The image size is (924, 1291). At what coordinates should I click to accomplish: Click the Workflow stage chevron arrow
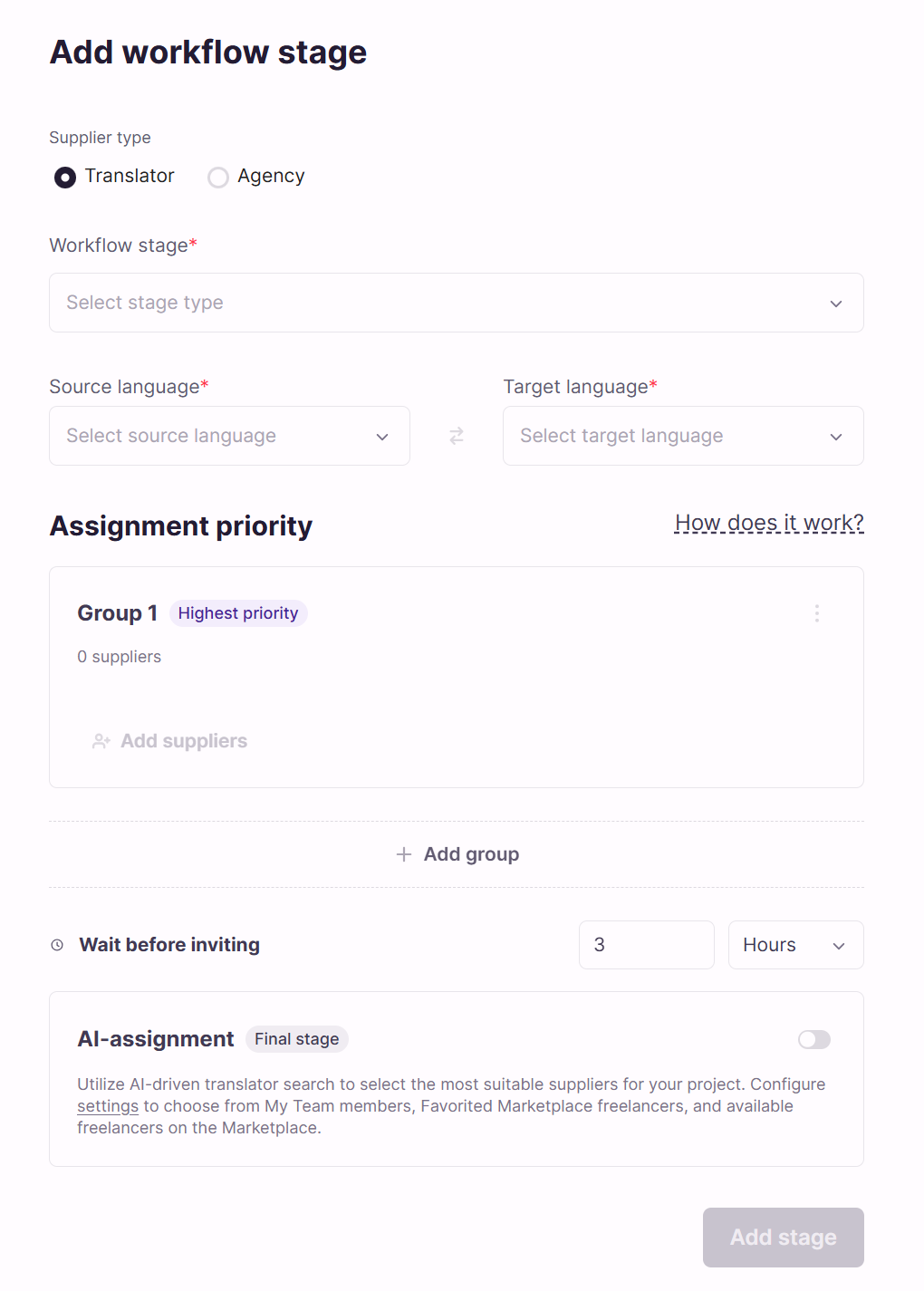tap(836, 303)
